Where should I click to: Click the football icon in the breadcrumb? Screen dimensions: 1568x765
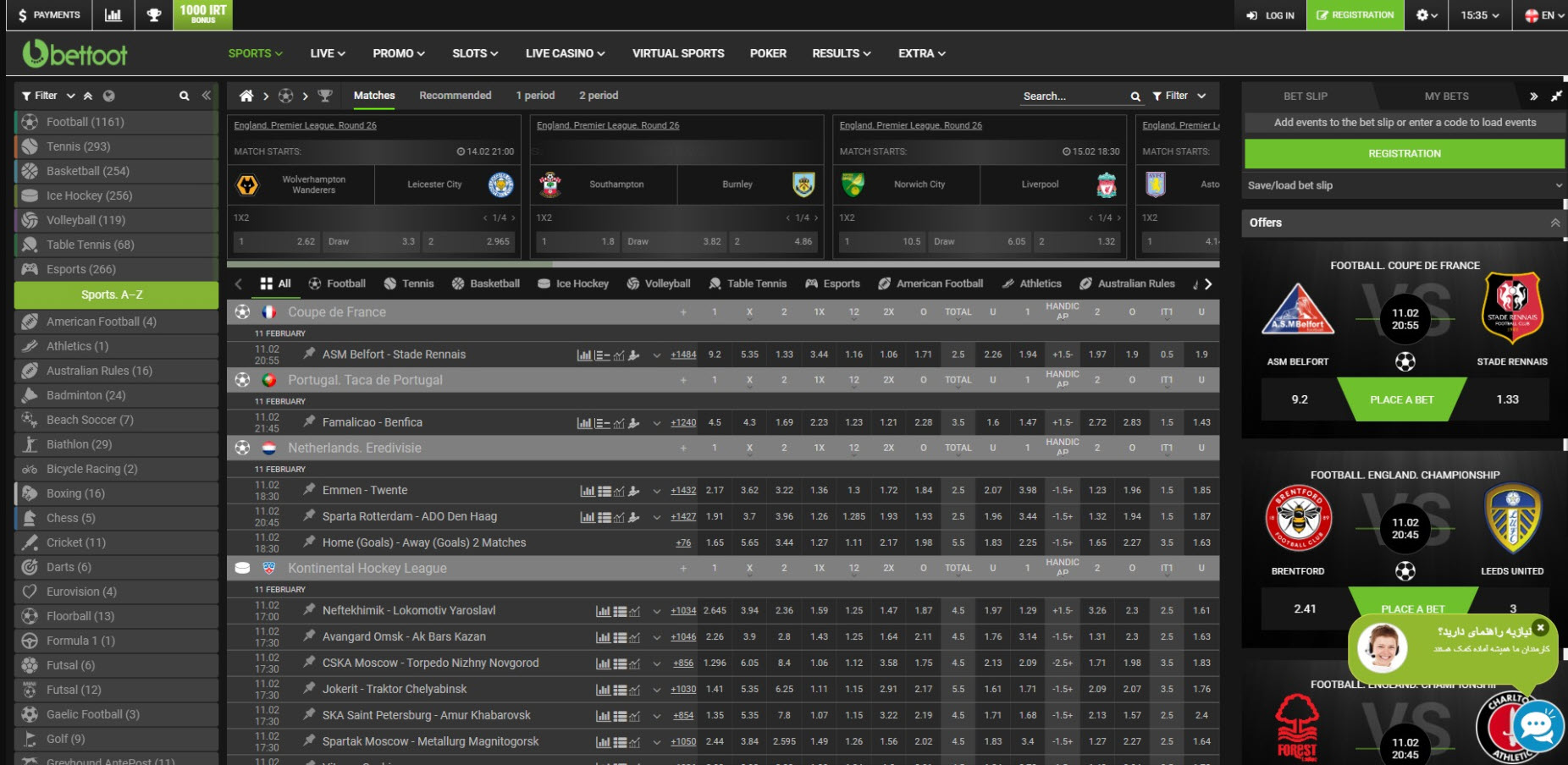pos(286,96)
